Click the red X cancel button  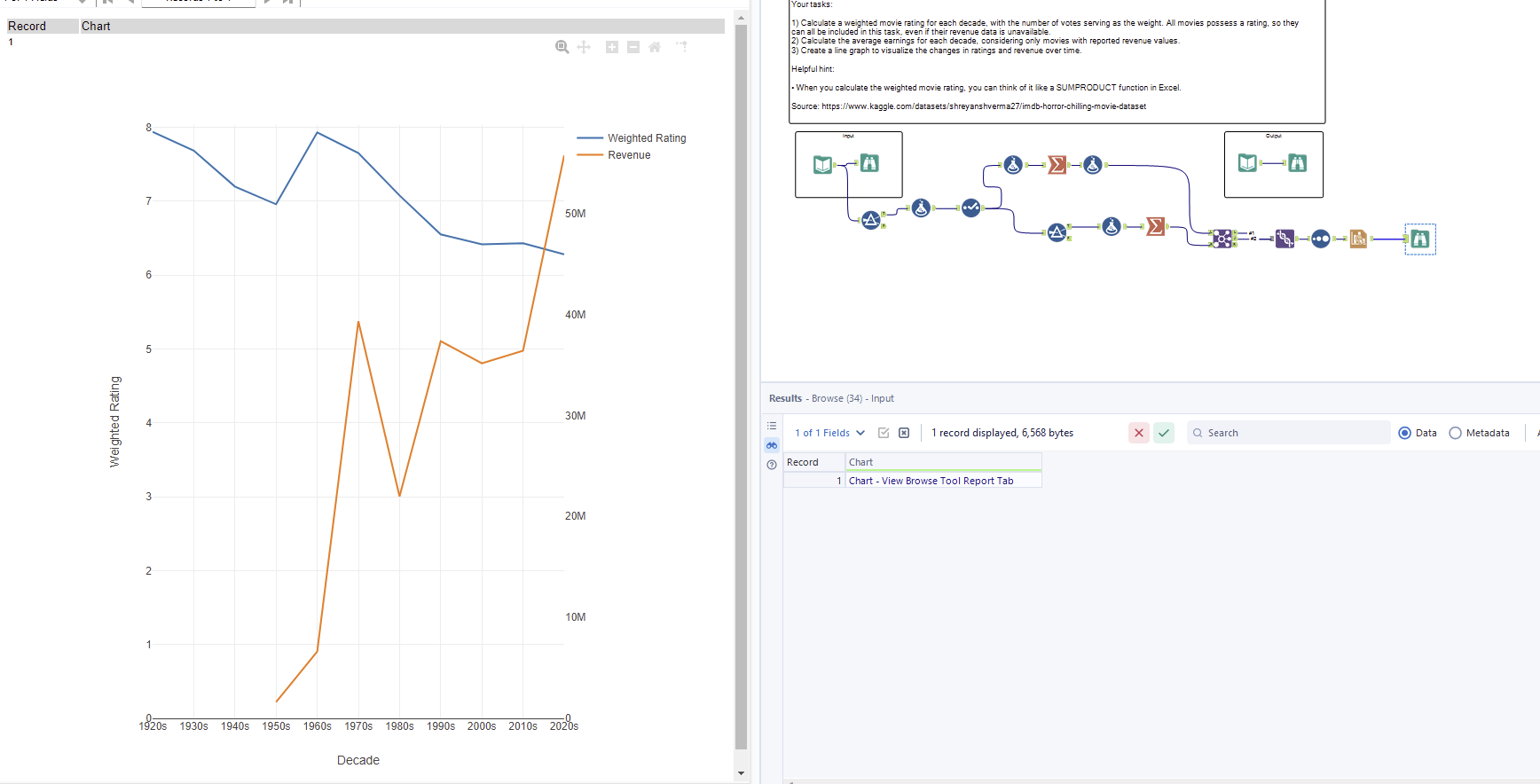click(1139, 433)
